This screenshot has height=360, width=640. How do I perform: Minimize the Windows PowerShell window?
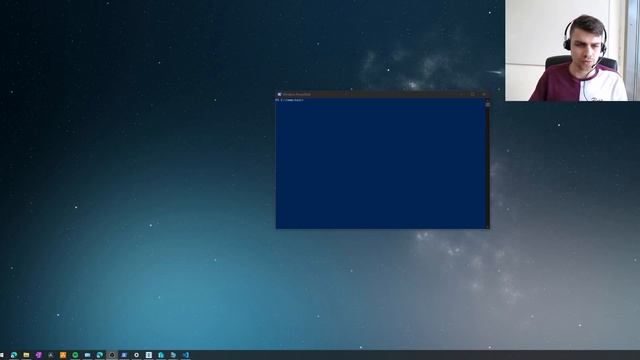462,94
